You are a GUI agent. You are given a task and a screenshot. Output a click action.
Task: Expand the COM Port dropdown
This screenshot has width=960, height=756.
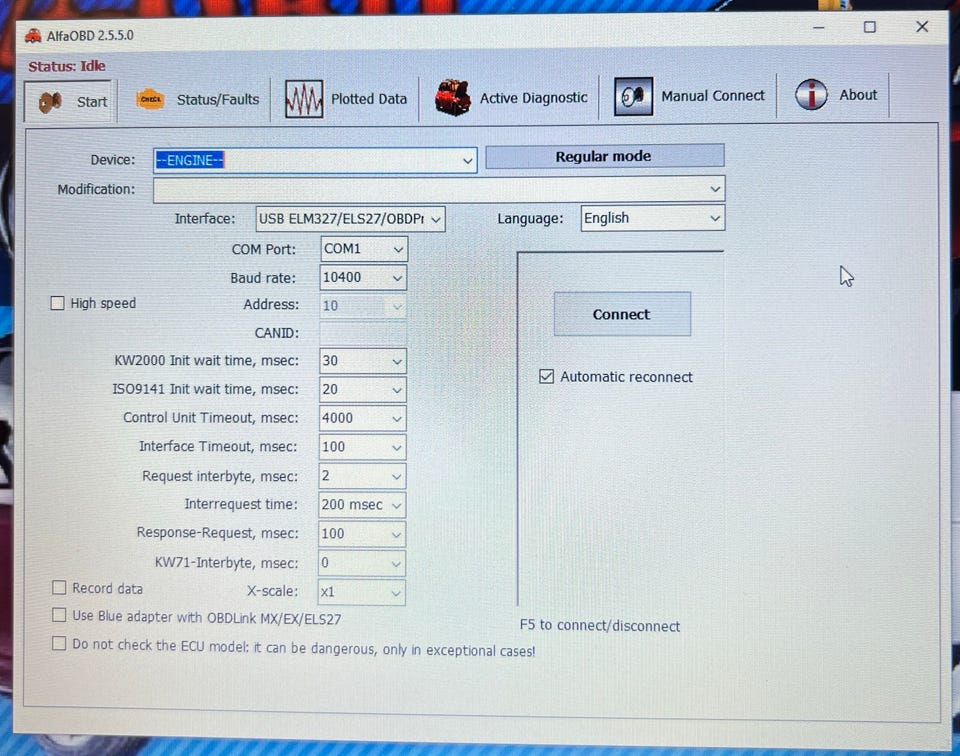[x=398, y=249]
